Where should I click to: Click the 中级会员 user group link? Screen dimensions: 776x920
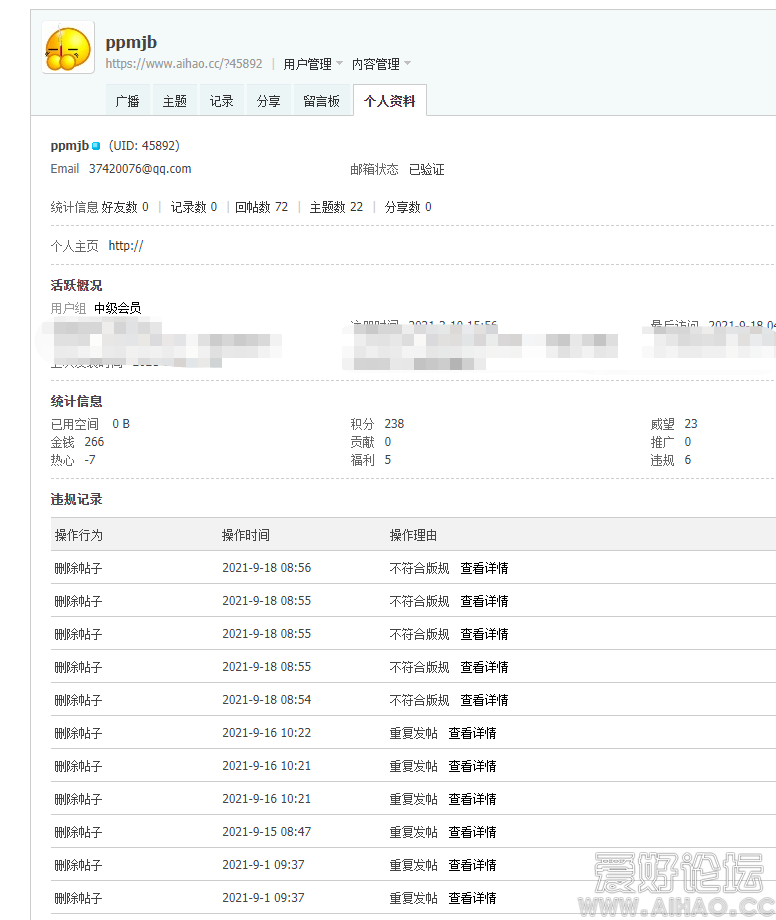click(x=117, y=308)
